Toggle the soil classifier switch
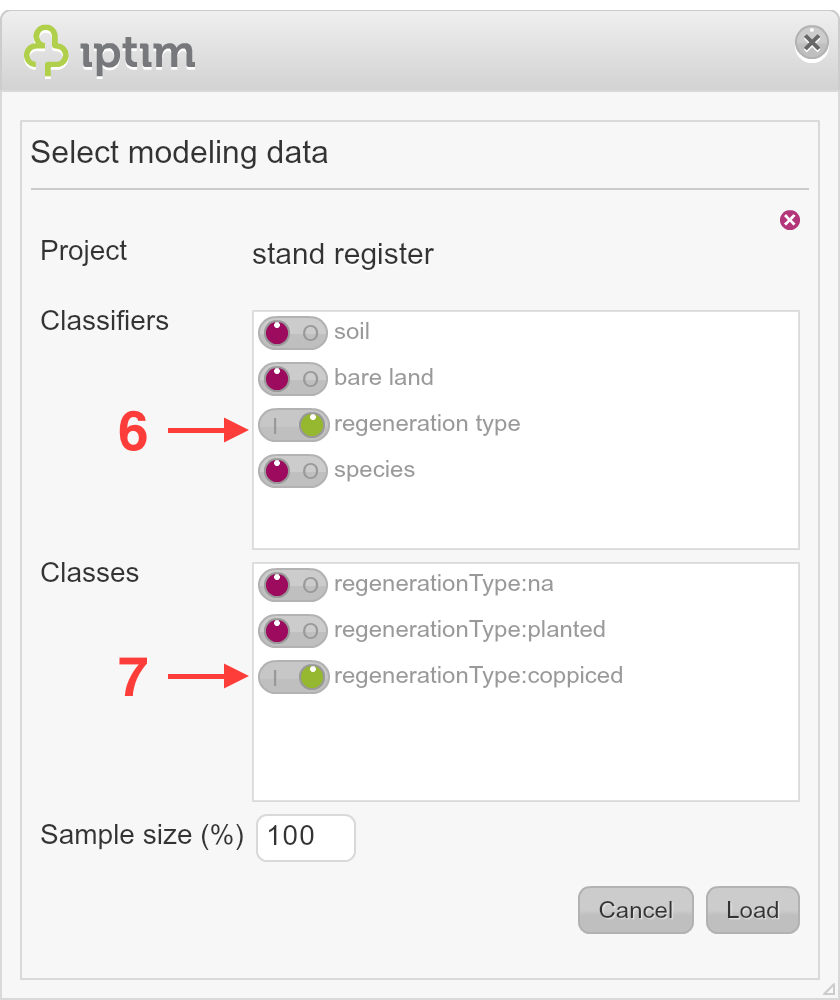Viewport: 840px width, 1000px height. coord(293,333)
